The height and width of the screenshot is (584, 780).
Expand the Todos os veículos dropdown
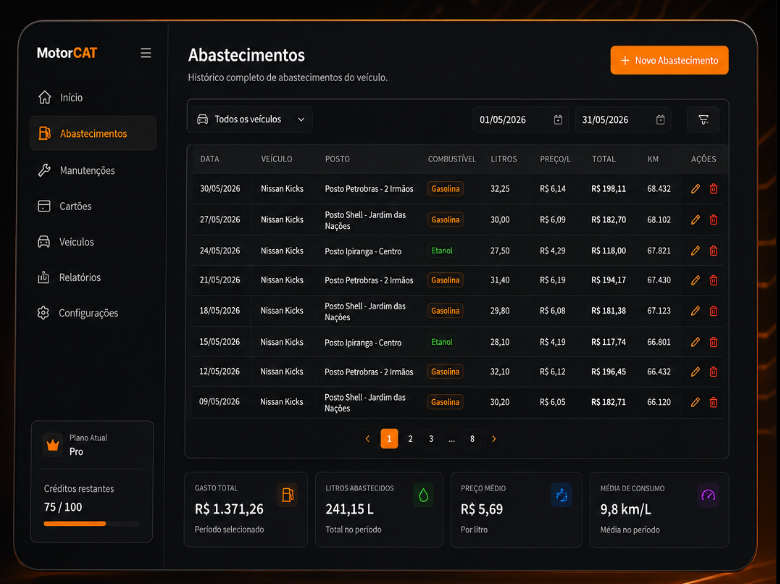pos(251,119)
